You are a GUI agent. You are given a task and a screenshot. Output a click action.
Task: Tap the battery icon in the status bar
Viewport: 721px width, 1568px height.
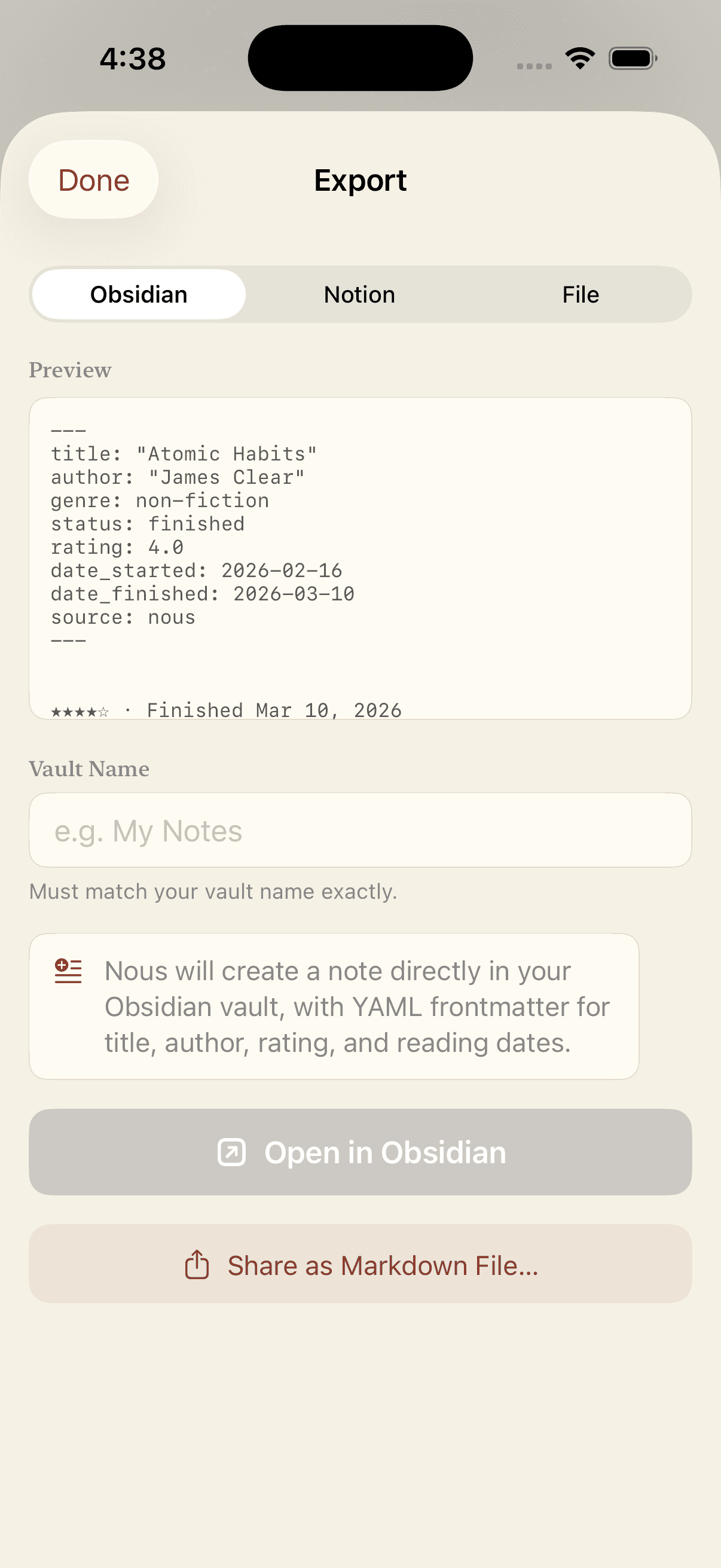pyautogui.click(x=632, y=59)
